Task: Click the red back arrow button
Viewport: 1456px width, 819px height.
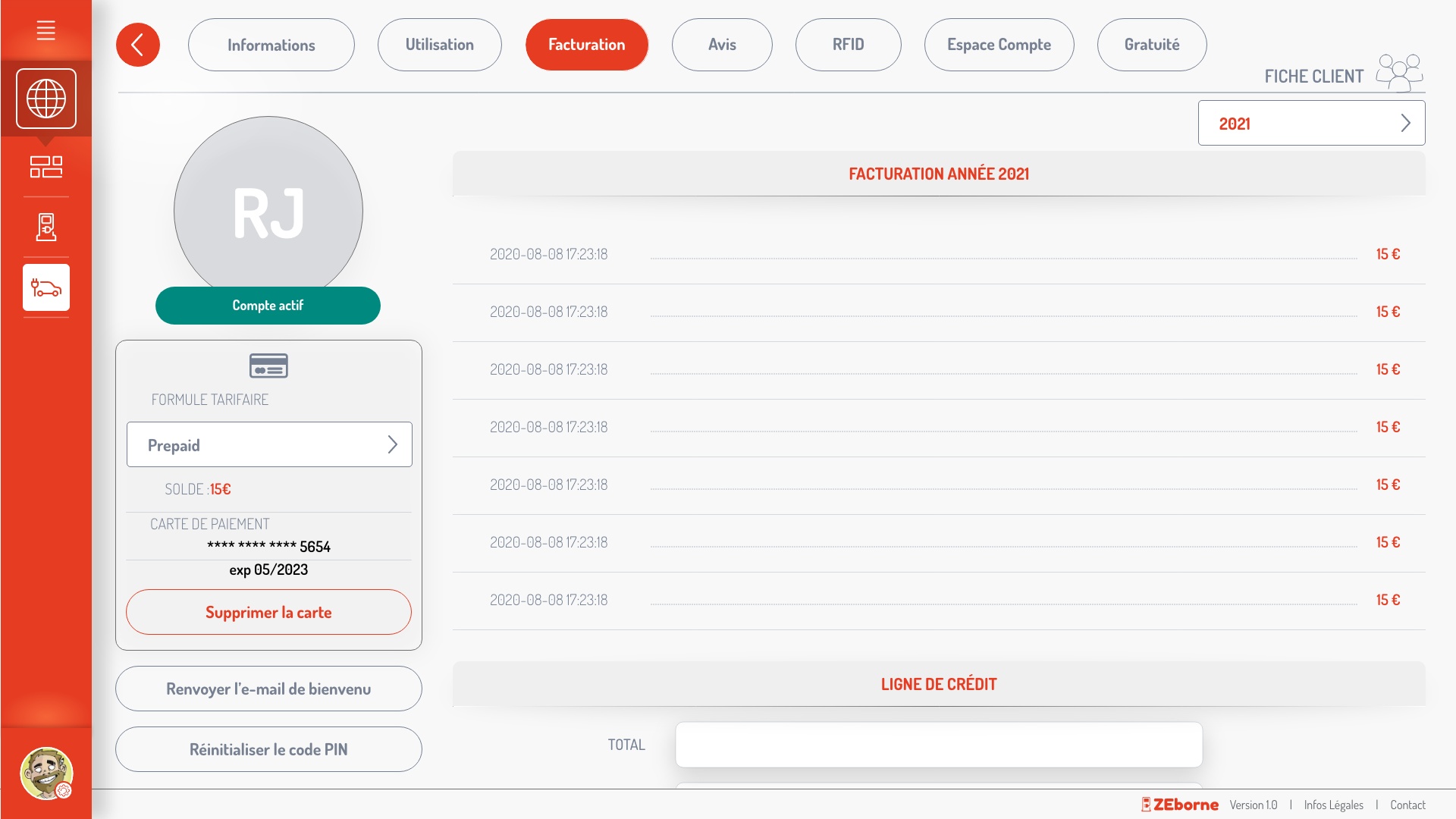Action: (137, 45)
